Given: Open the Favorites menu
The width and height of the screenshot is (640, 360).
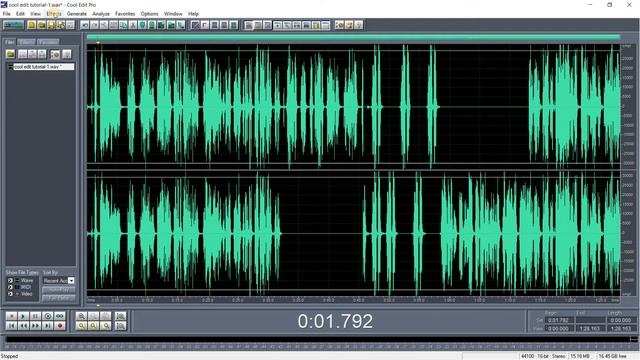Looking at the screenshot, I should [x=125, y=14].
